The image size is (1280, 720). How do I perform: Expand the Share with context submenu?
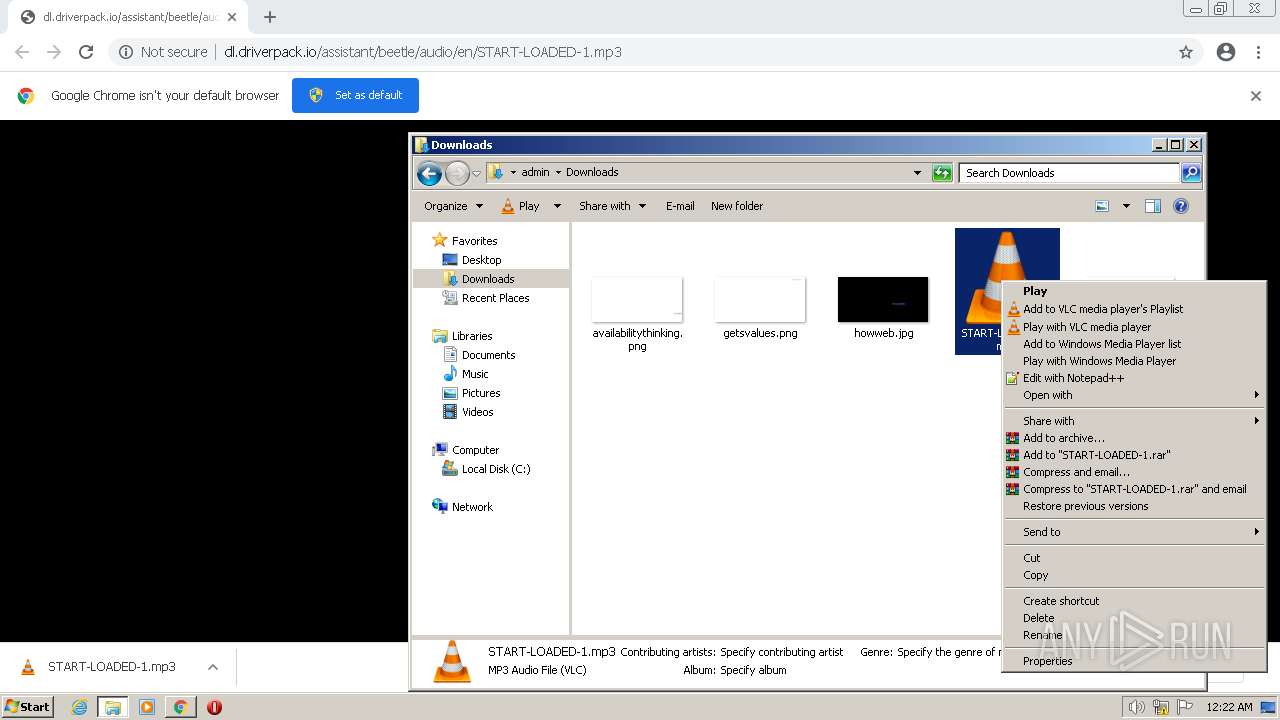click(x=1134, y=421)
